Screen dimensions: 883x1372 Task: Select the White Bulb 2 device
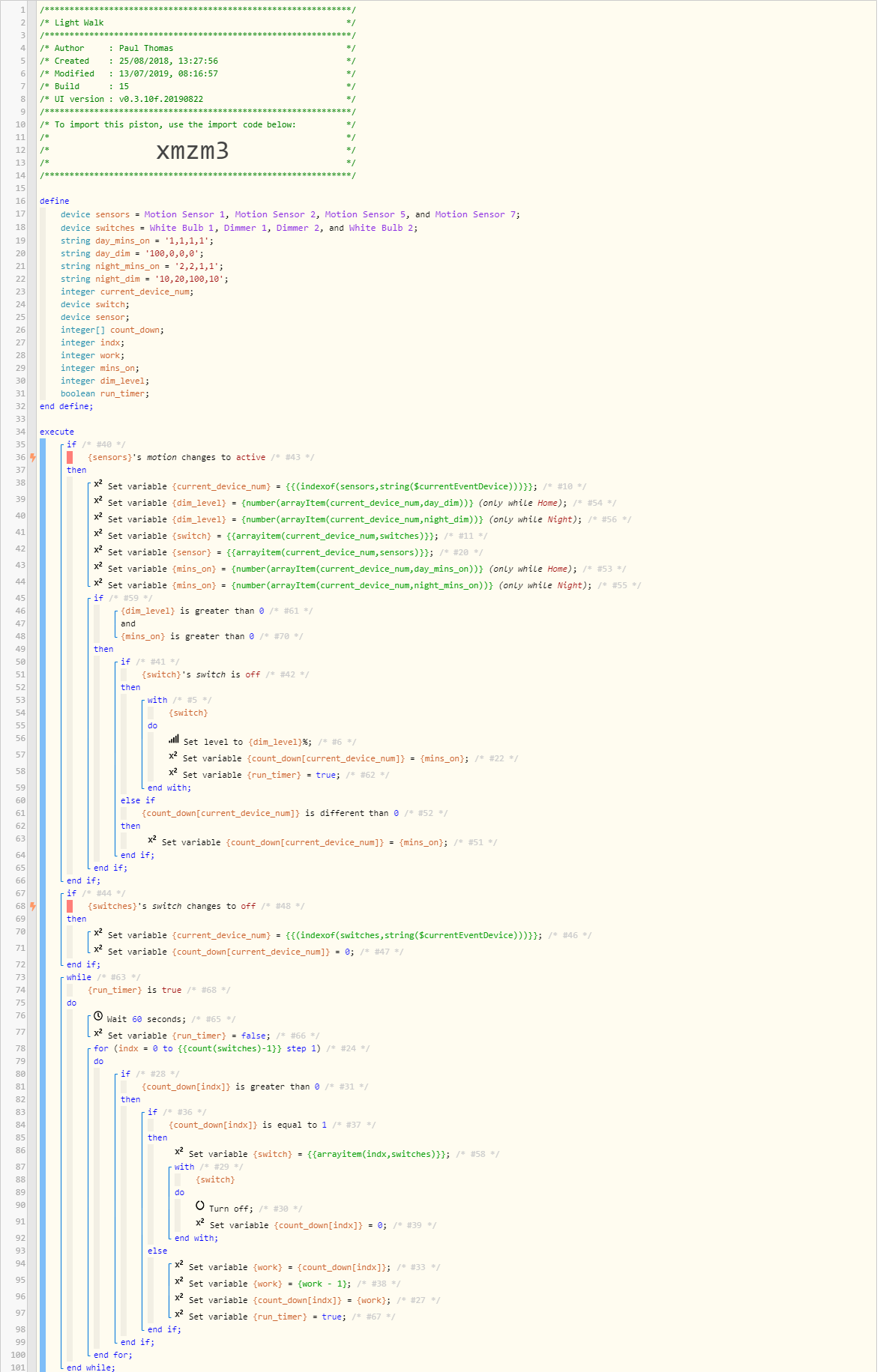[381, 228]
